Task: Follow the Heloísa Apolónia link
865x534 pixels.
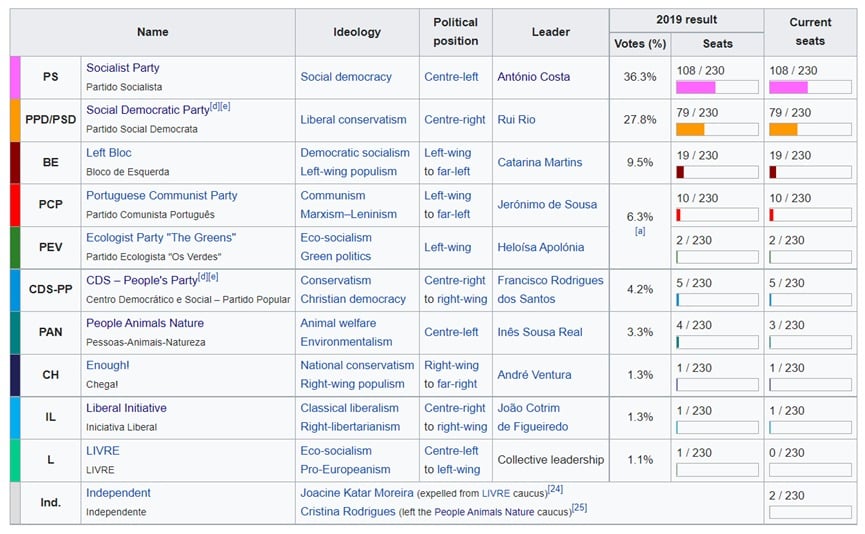Action: coord(541,247)
